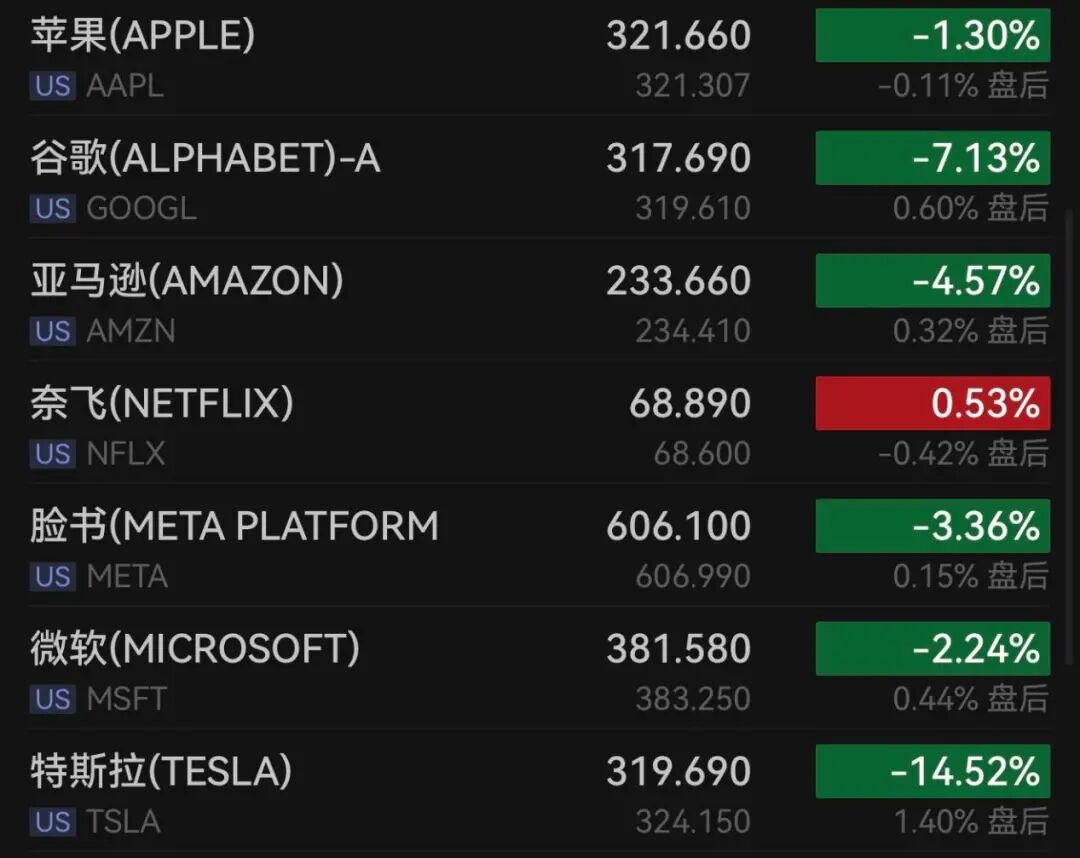Click the US market badge beside NFLX
This screenshot has width=1080, height=858.
point(52,454)
